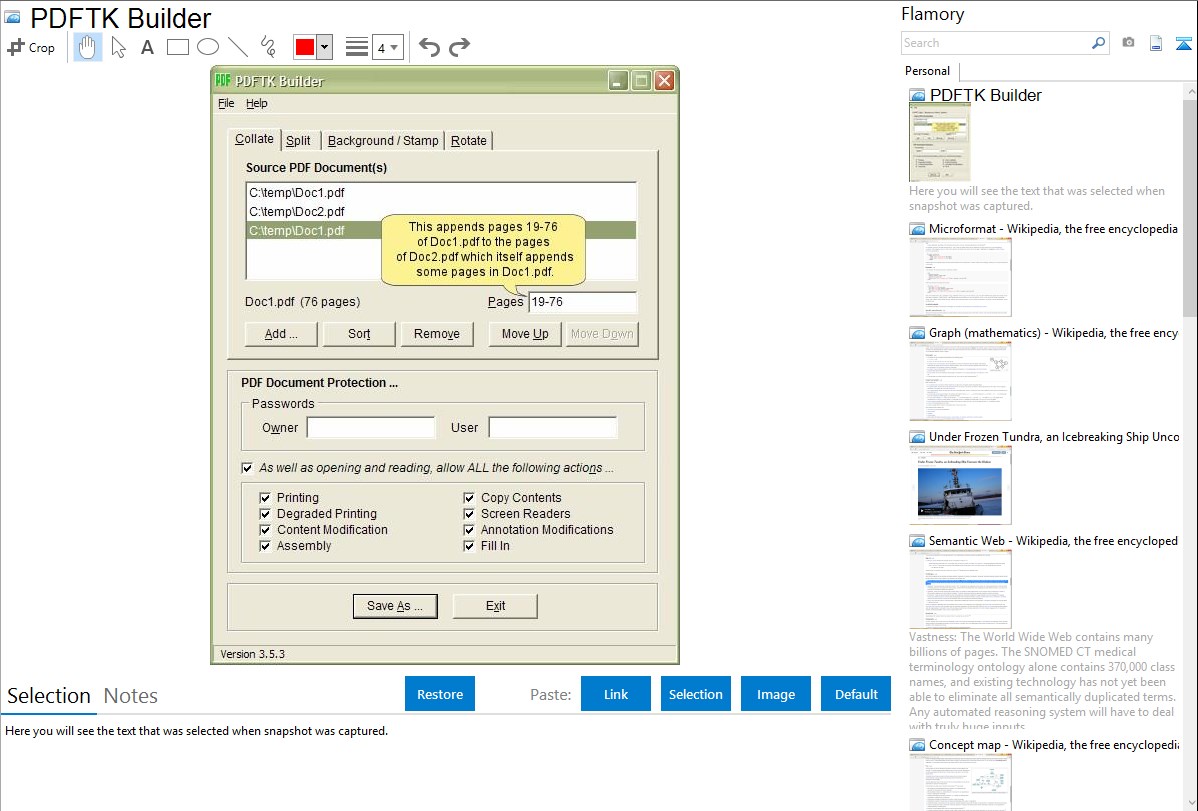The height and width of the screenshot is (811, 1198).
Task: Click the document page icon in Flamory
Action: (x=1156, y=43)
